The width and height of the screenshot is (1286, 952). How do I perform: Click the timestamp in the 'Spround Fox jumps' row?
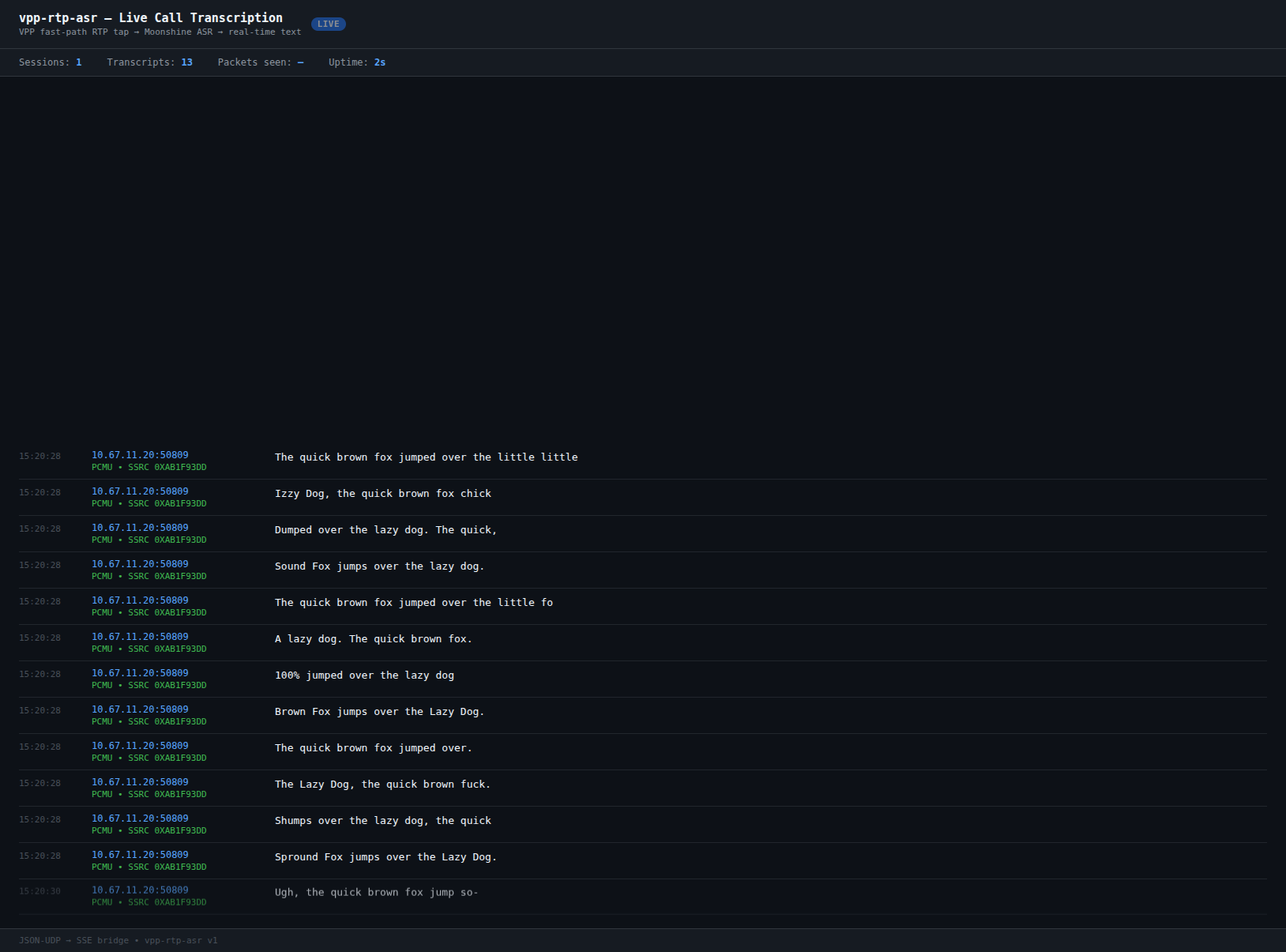click(39, 856)
